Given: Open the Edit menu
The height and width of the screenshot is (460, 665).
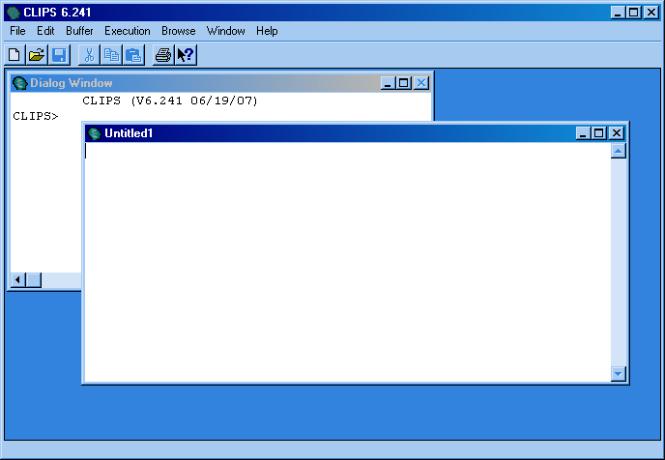Looking at the screenshot, I should 45,31.
